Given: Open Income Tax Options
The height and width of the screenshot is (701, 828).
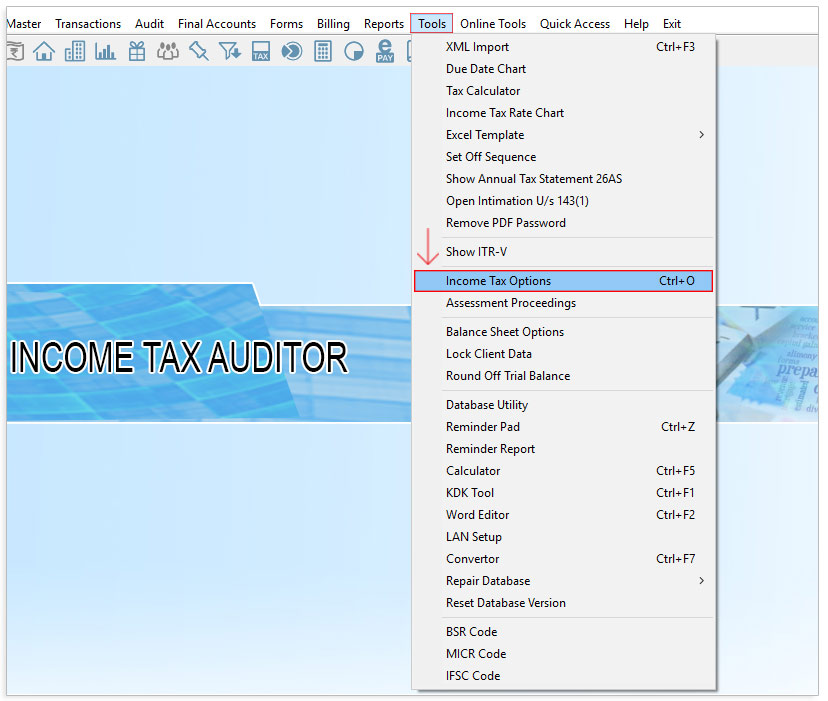Looking at the screenshot, I should (563, 281).
